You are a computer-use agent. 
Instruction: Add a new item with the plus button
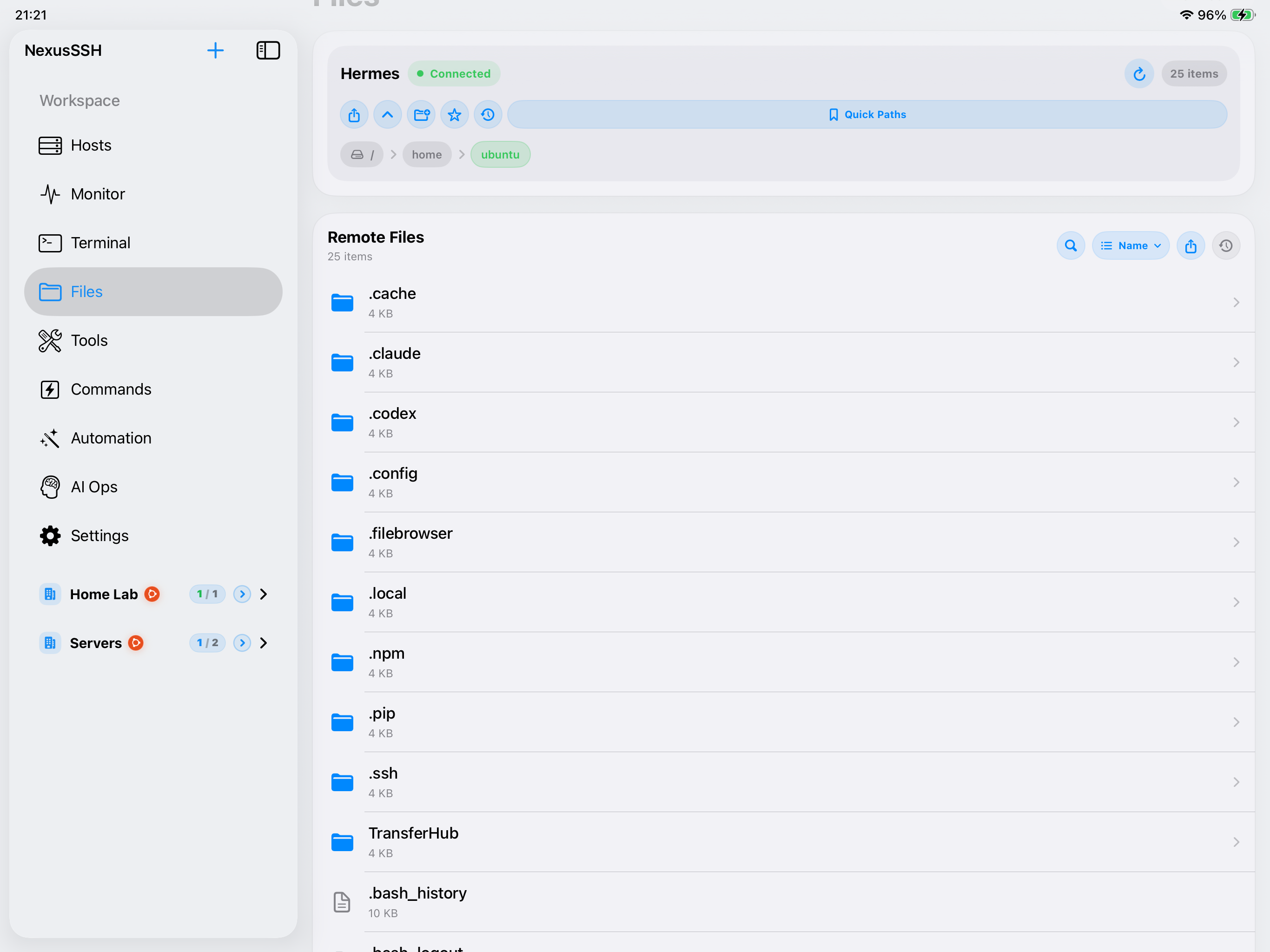click(215, 51)
